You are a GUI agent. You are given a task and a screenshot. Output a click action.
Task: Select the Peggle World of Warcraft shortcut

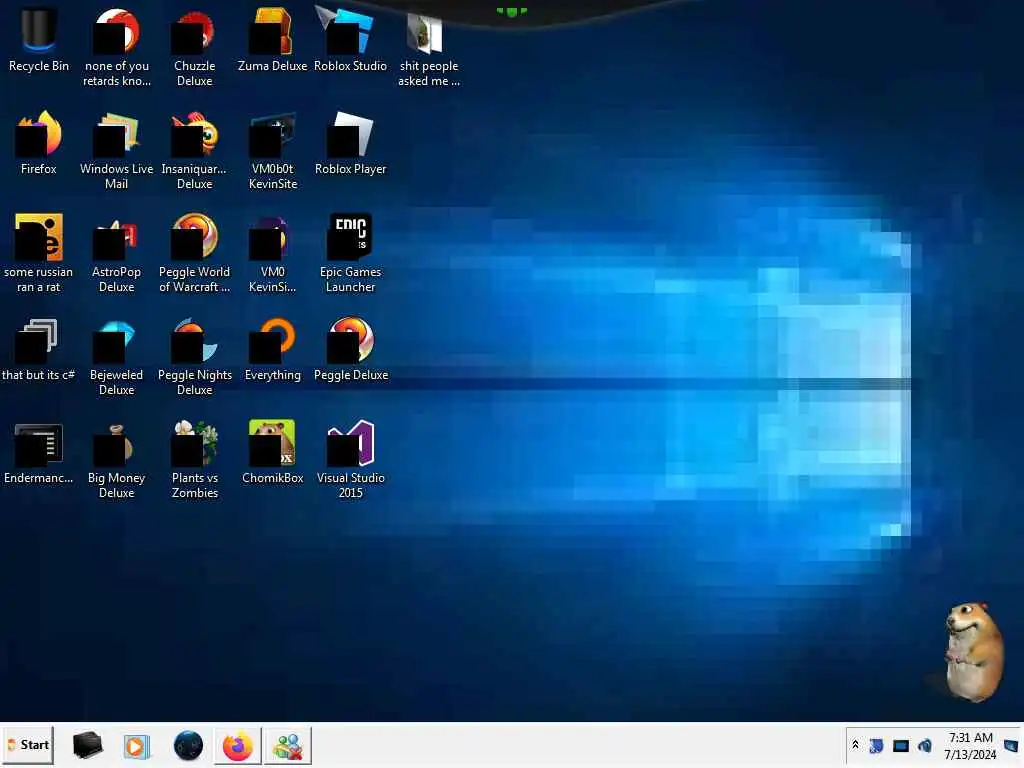pos(195,253)
